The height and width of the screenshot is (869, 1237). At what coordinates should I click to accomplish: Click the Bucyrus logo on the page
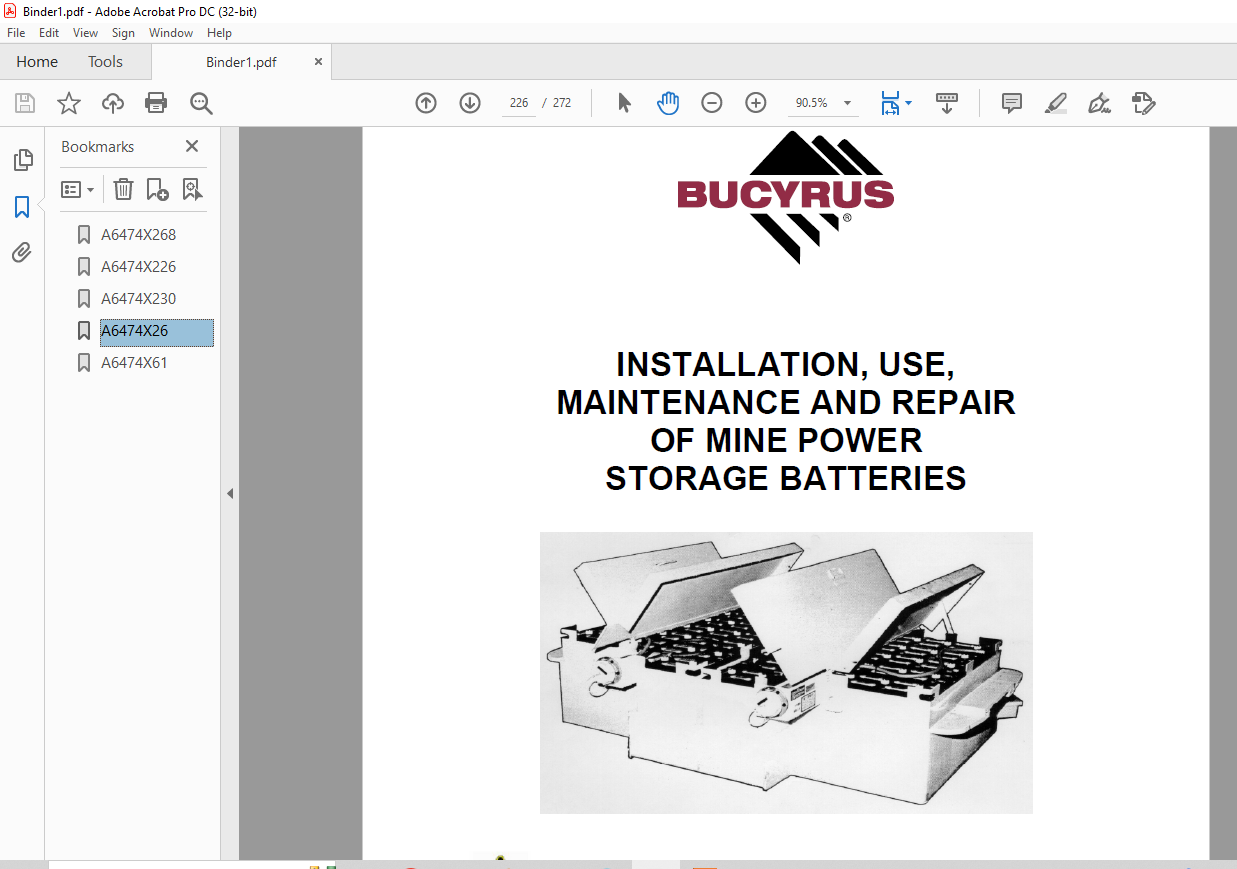point(786,197)
